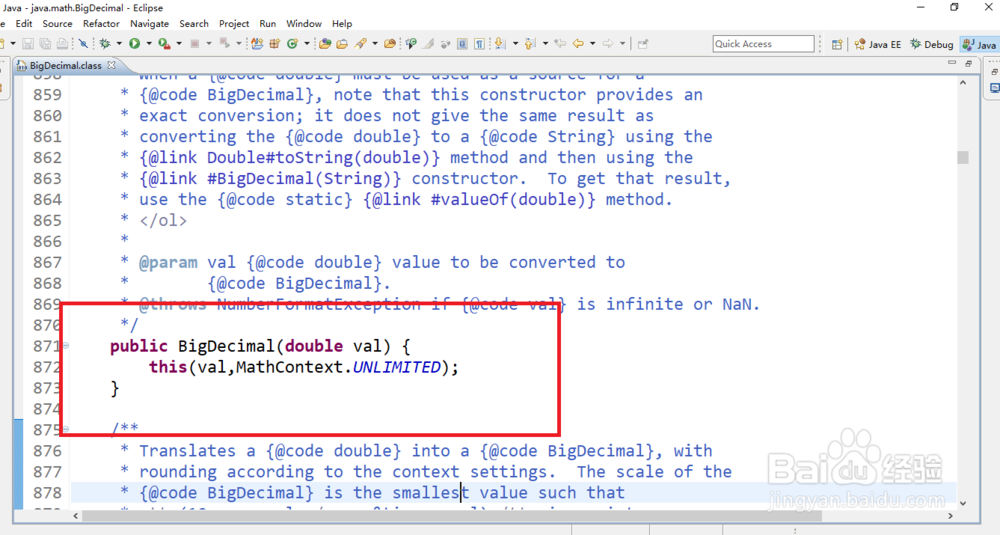
Task: Open Next Annotation dropdown arrow
Action: [515, 44]
